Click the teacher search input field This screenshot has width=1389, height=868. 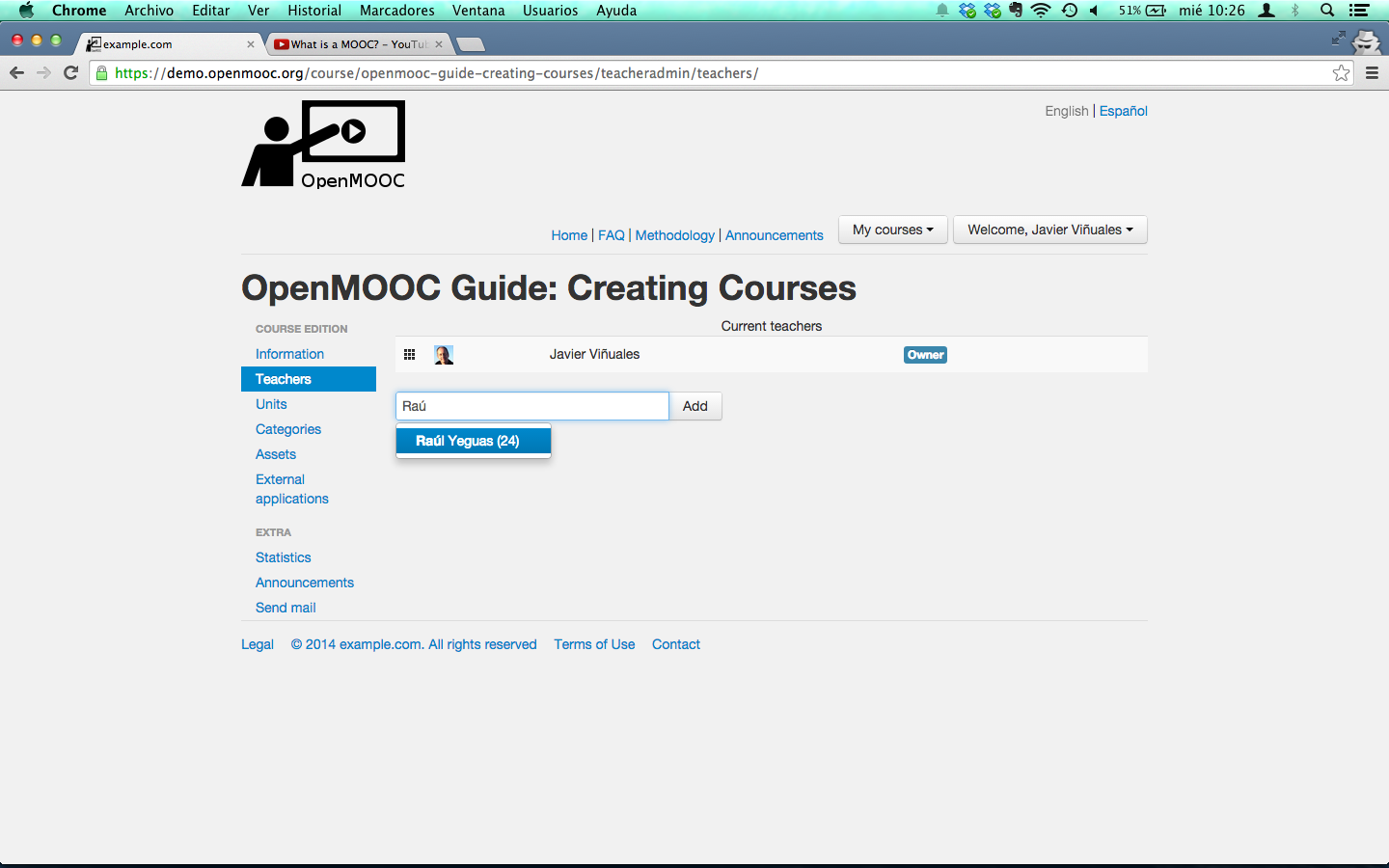coord(532,406)
